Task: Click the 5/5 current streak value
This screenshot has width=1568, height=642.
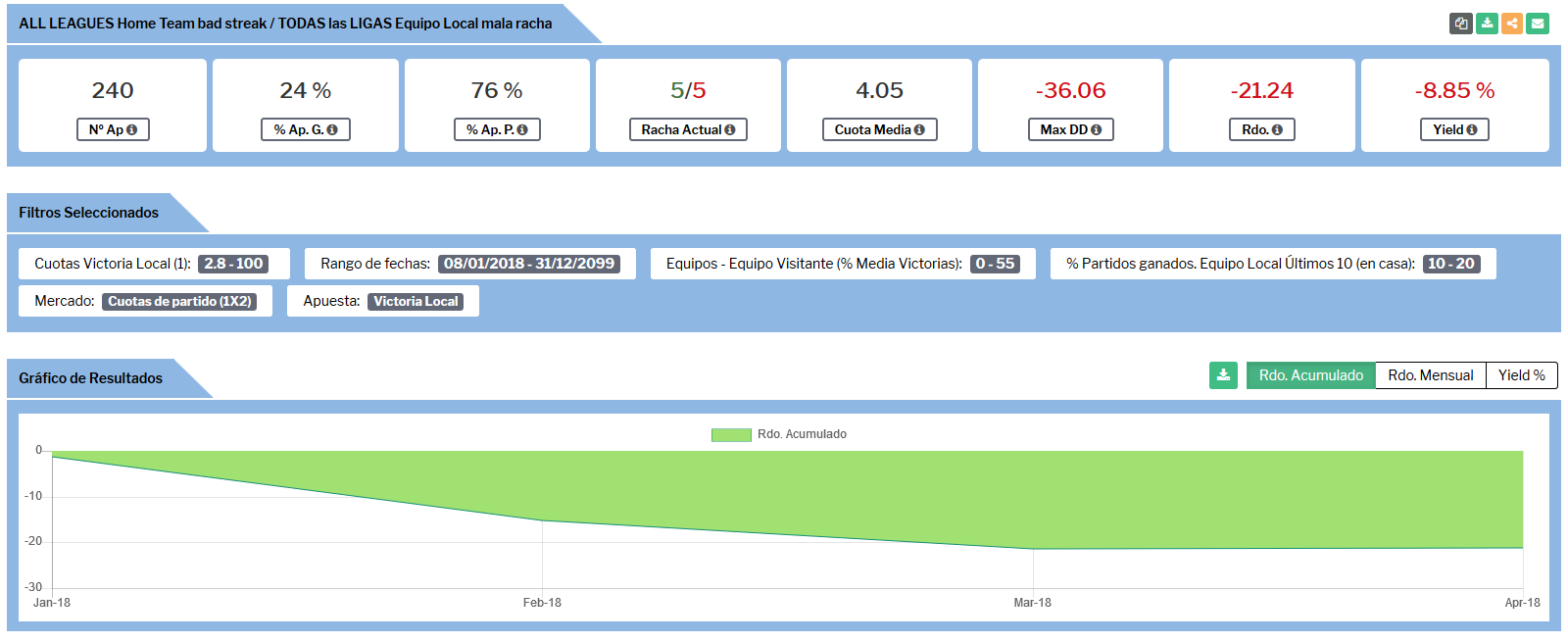Action: (688, 90)
